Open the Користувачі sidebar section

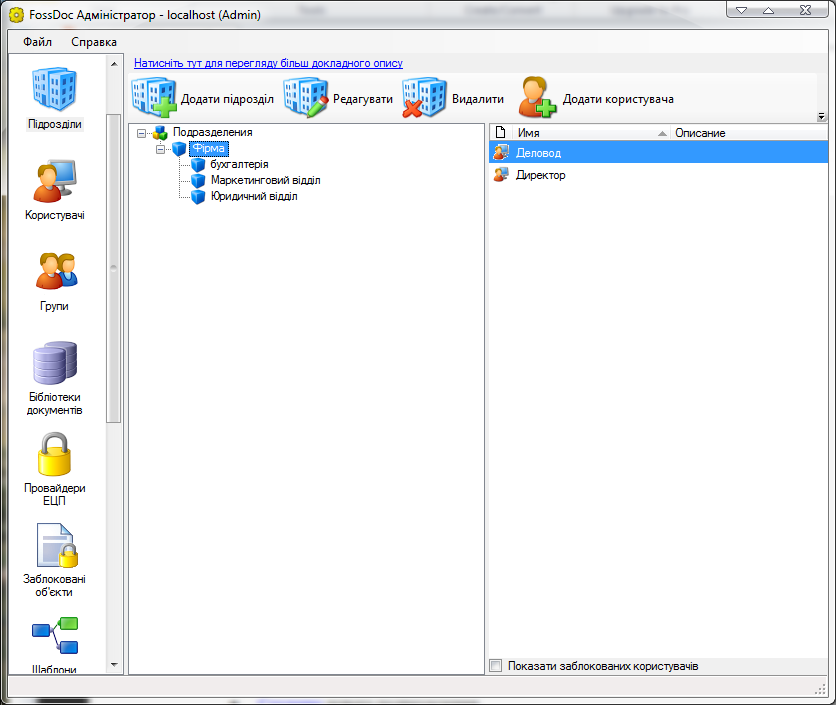tap(54, 189)
